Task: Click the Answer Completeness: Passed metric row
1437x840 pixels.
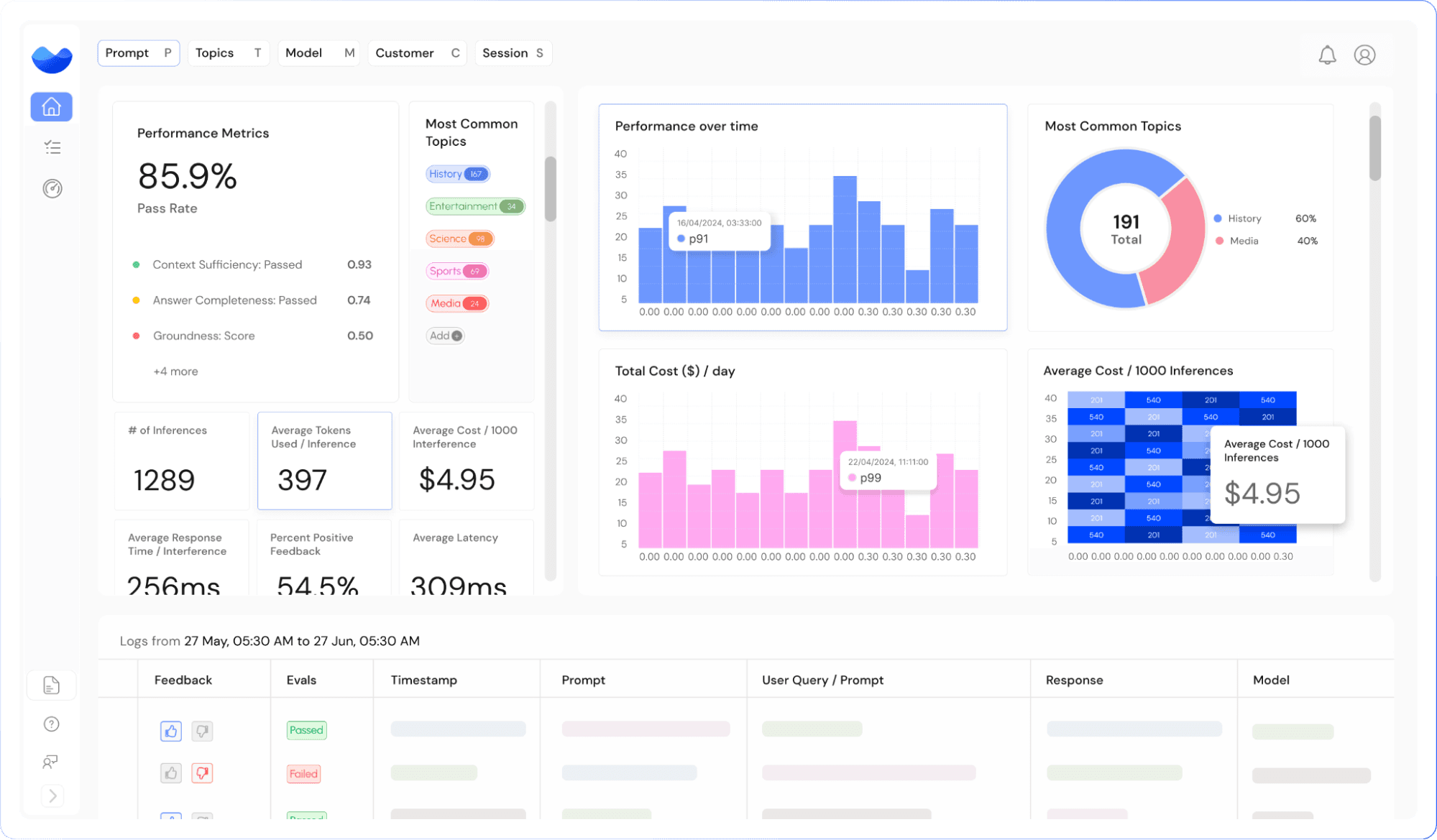Action: 252,300
